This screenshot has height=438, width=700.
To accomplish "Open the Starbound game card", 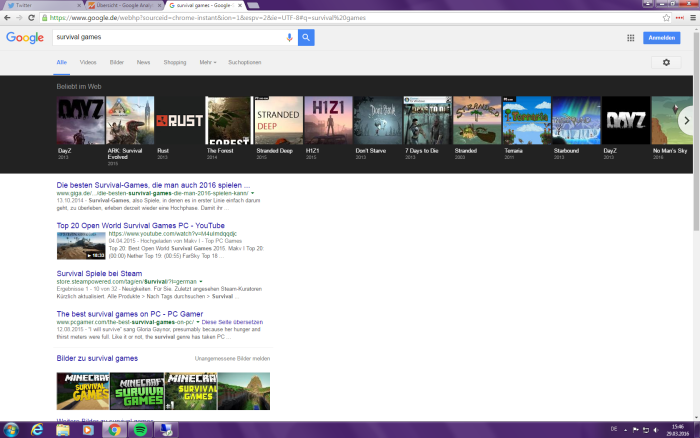I will pyautogui.click(x=576, y=128).
